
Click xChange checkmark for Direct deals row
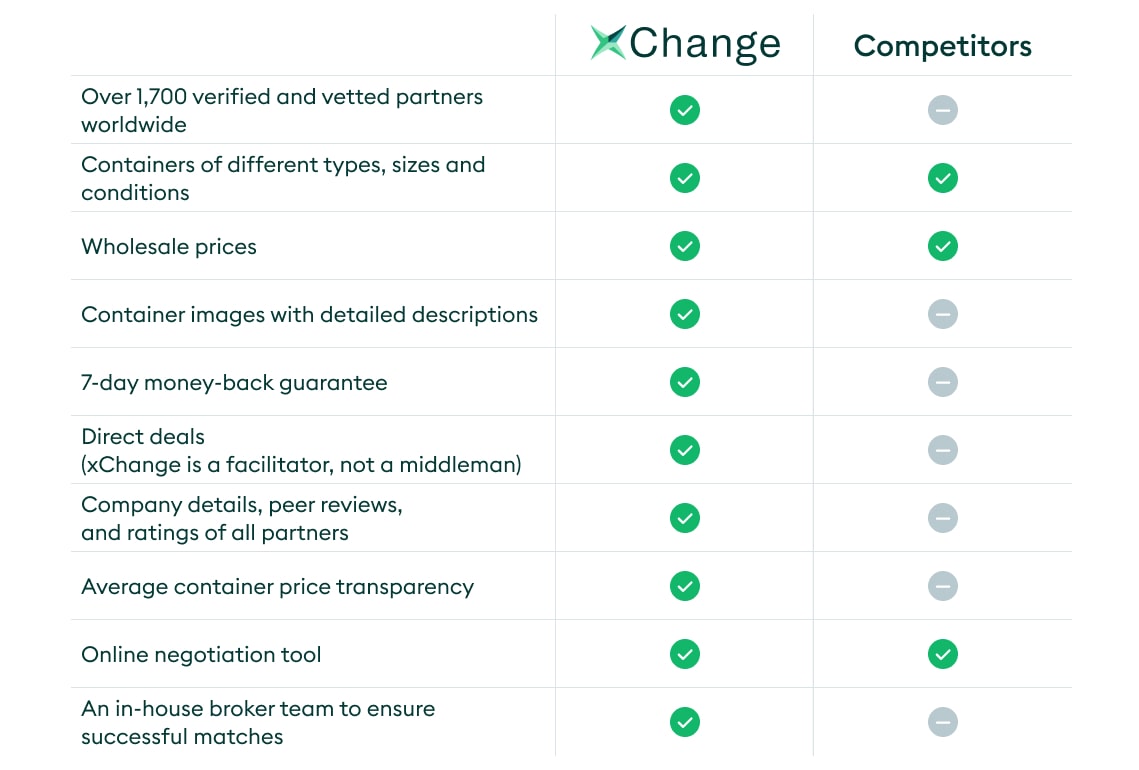click(685, 450)
